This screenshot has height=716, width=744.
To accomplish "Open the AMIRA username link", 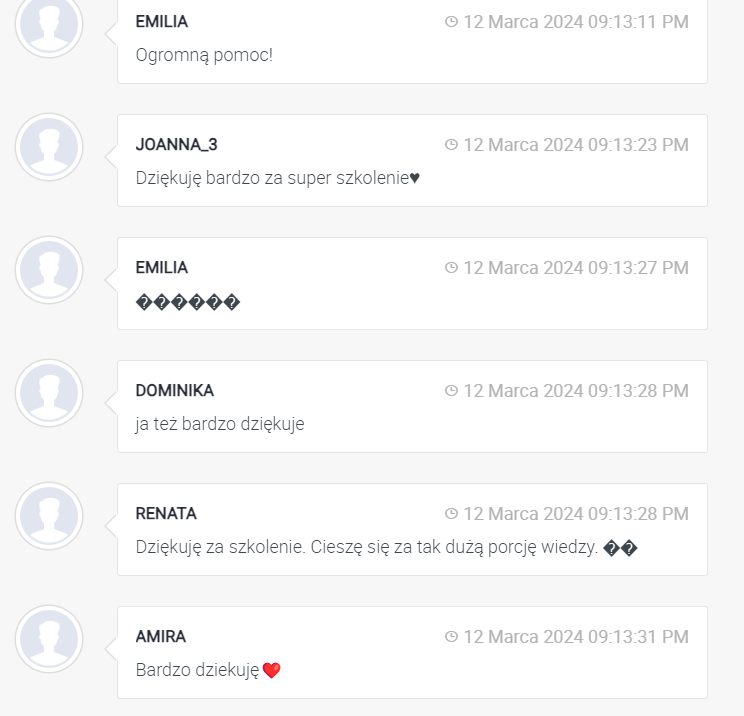I will coord(161,637).
